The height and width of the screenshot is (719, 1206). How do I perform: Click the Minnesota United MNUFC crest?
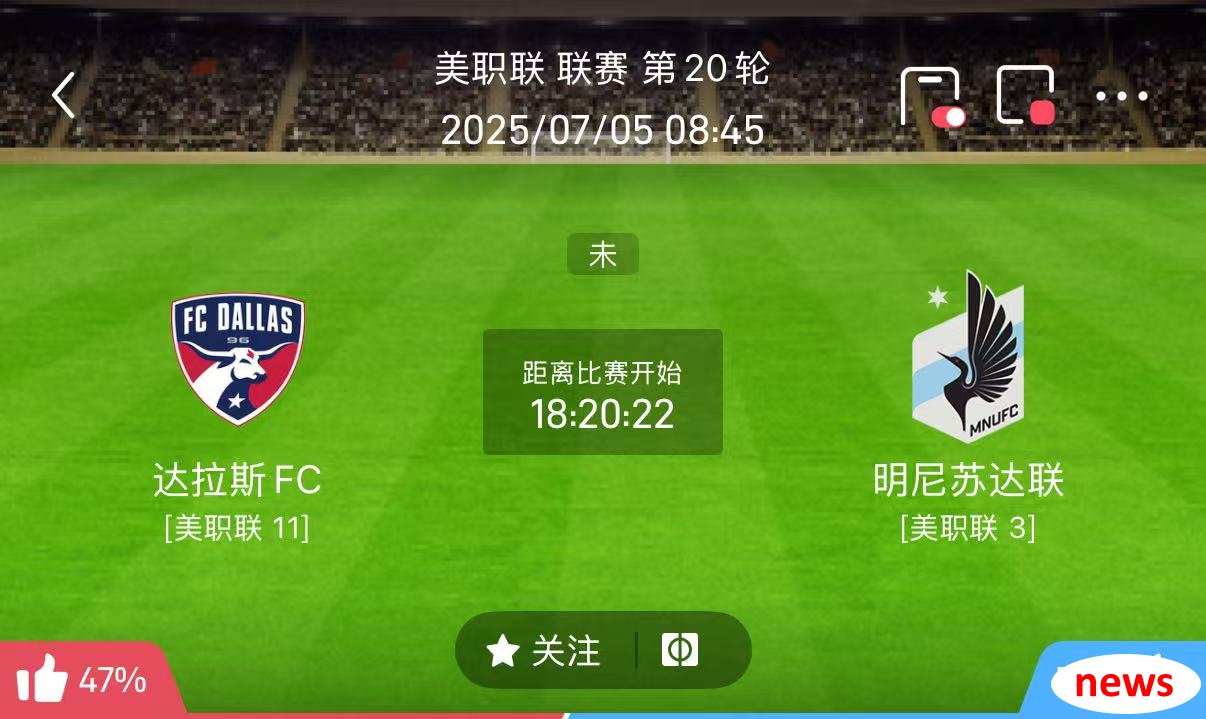coord(967,357)
